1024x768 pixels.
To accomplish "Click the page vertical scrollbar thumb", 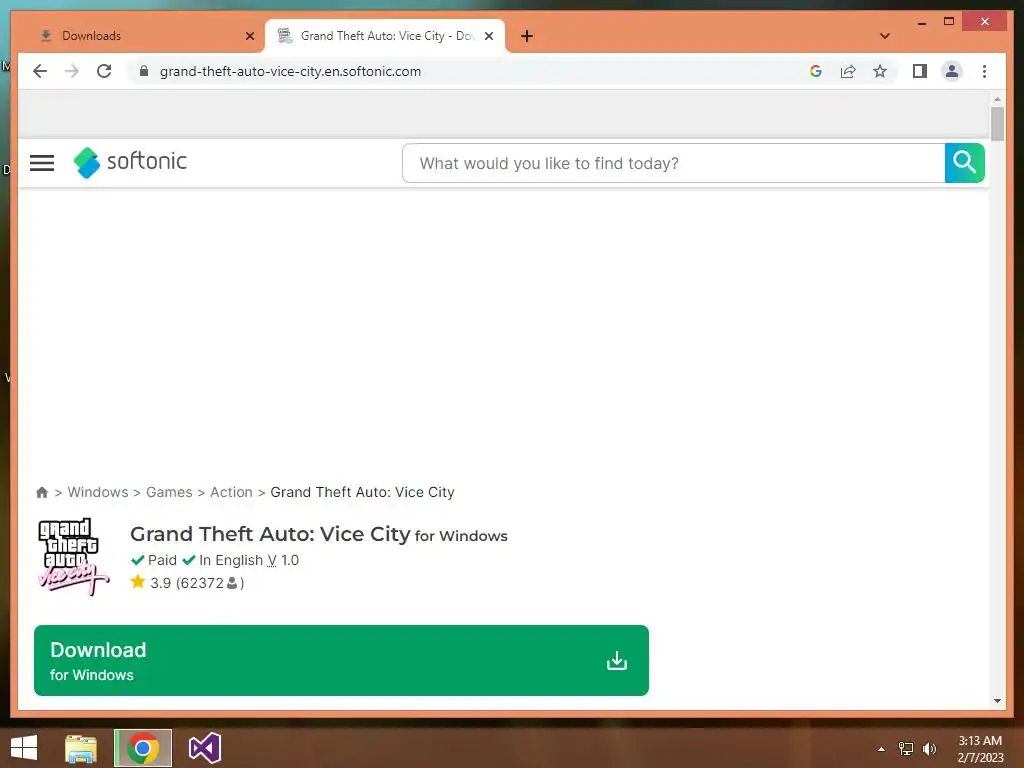I will pyautogui.click(x=997, y=124).
